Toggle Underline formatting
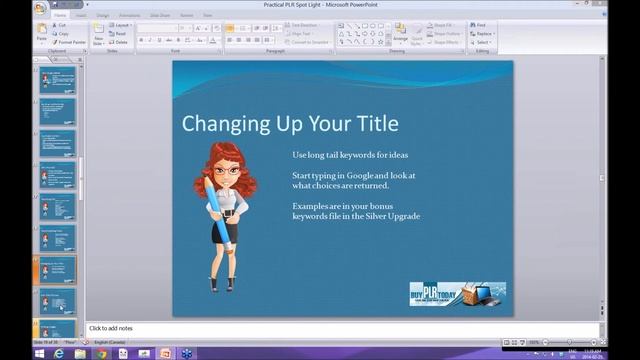The image size is (640, 360). pyautogui.click(x=159, y=40)
